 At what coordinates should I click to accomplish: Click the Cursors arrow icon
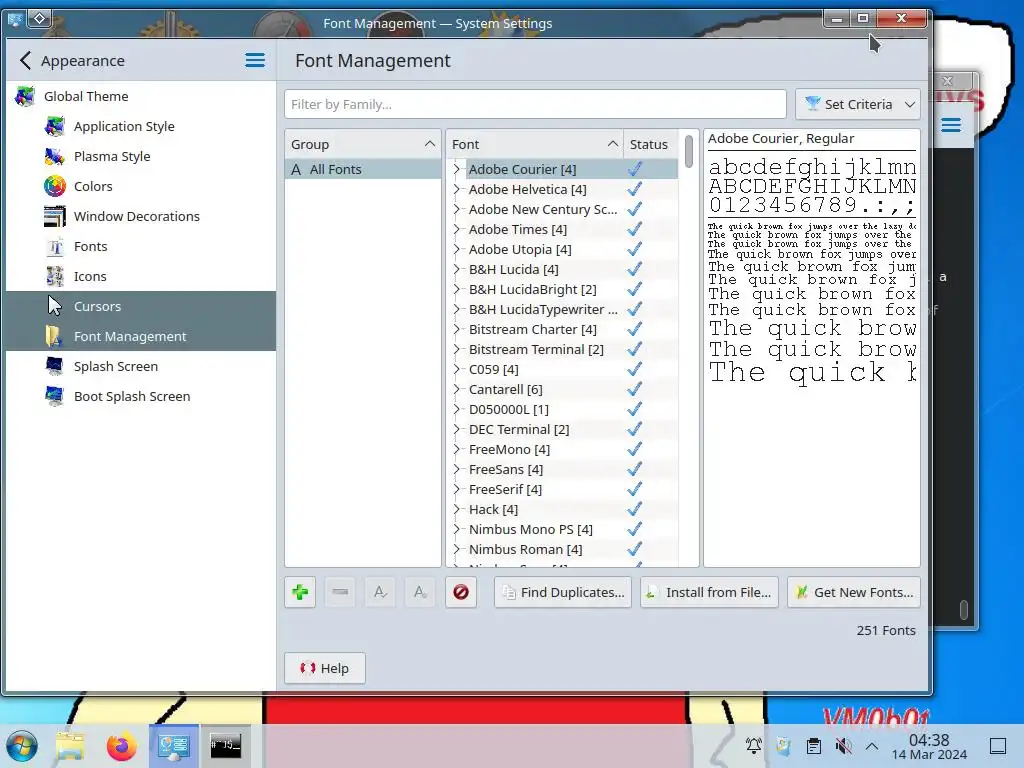(x=55, y=306)
